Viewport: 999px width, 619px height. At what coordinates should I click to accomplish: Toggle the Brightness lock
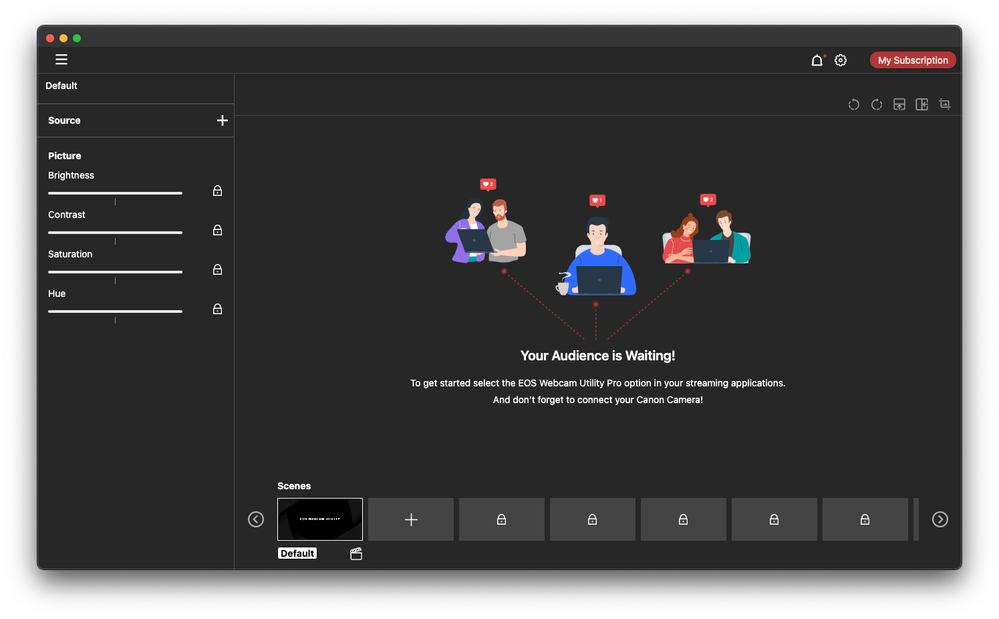click(217, 191)
